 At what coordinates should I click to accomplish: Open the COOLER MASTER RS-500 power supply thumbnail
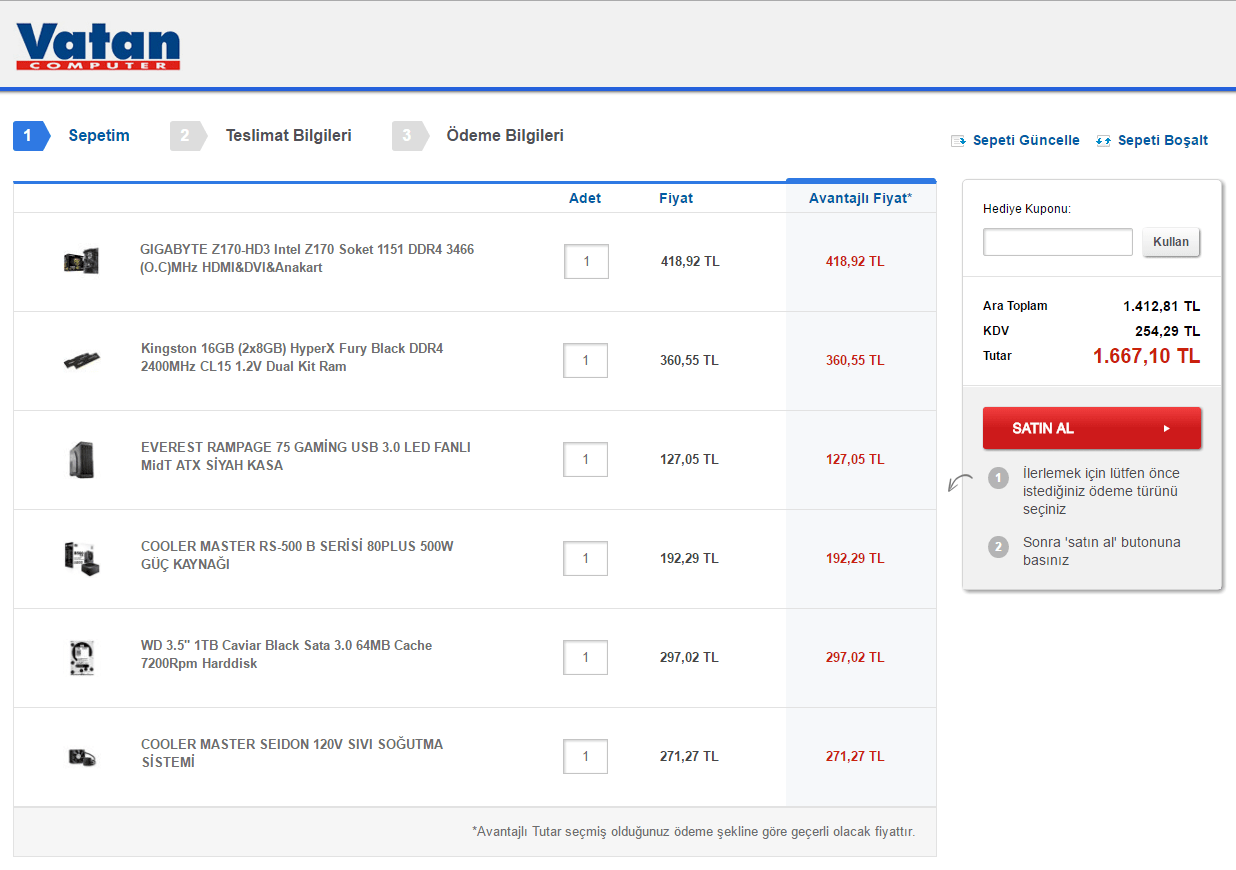[81, 558]
